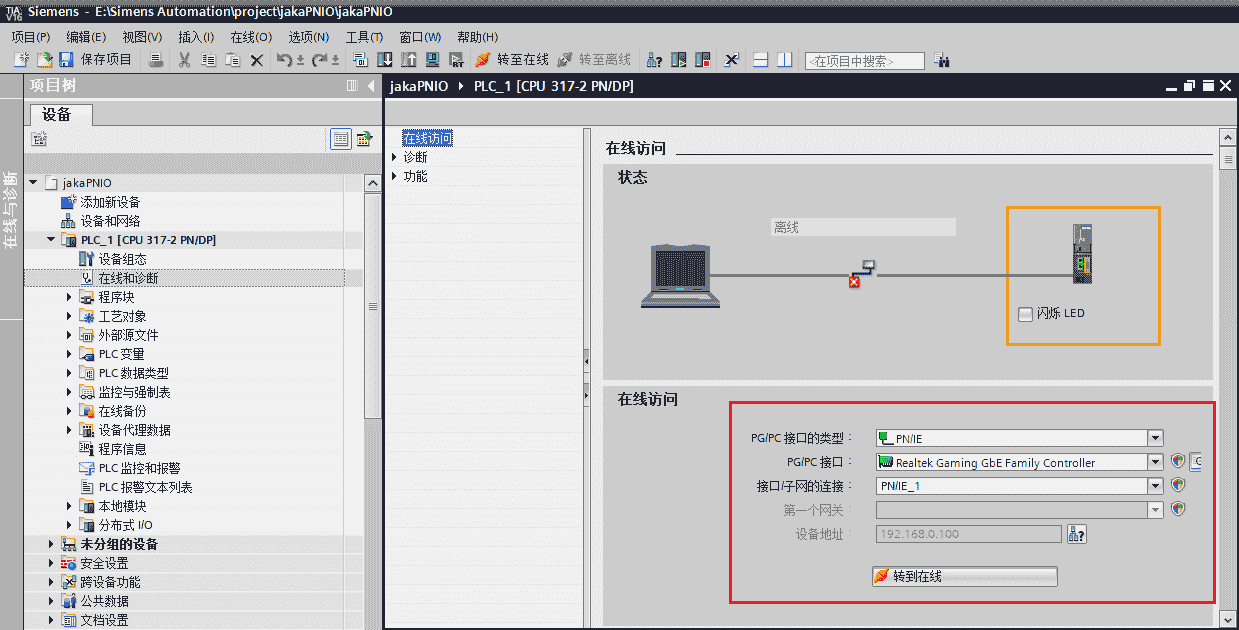Click the print icon in toolbar

pyautogui.click(x=156, y=60)
